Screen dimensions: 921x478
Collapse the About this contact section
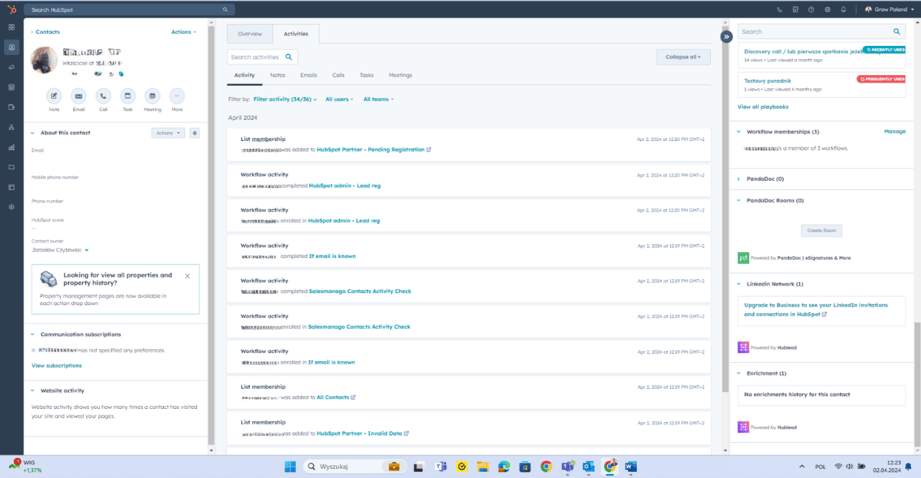point(32,133)
